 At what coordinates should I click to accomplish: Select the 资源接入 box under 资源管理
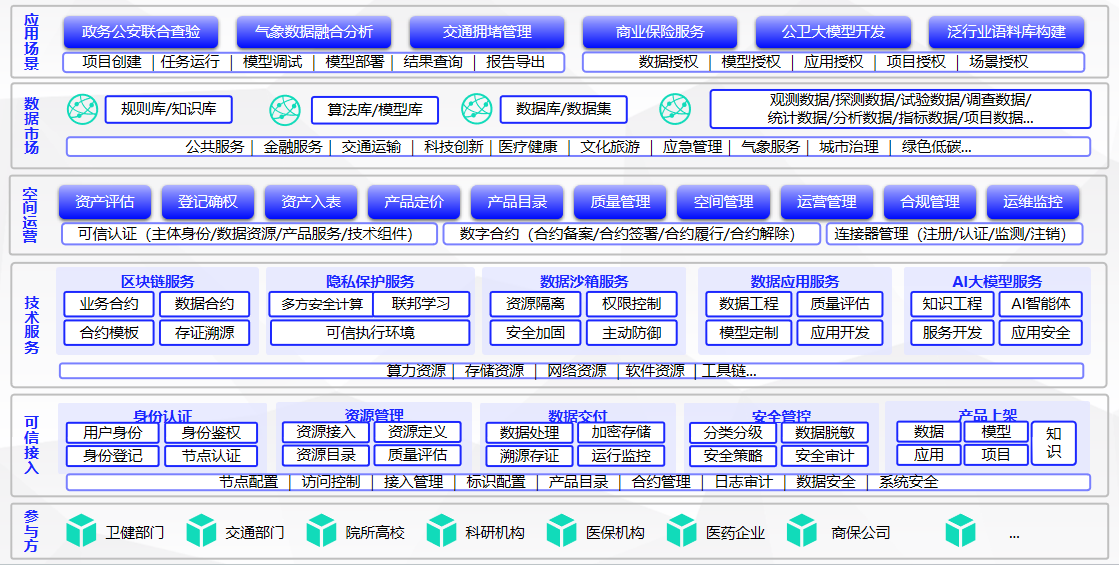coord(325,432)
